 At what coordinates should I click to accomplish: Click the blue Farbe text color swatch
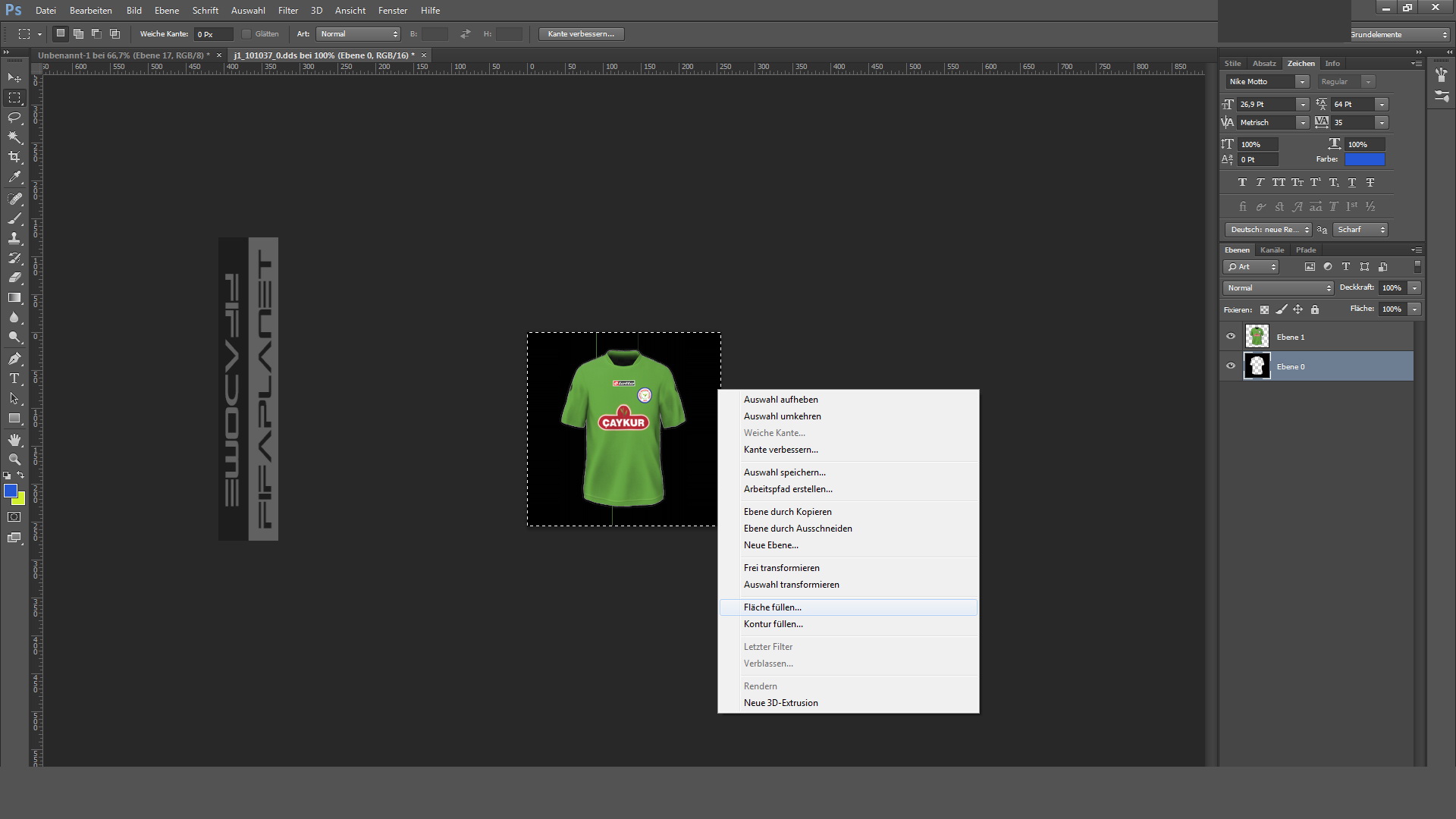pos(1364,159)
